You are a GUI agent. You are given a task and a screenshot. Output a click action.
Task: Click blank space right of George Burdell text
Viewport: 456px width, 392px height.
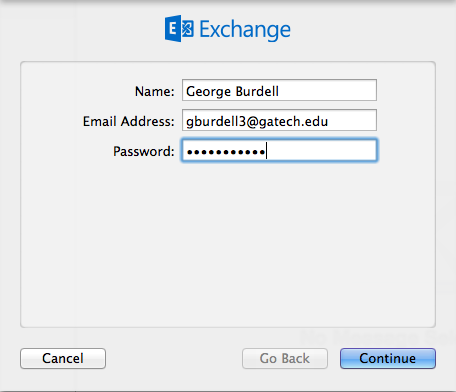click(327, 90)
